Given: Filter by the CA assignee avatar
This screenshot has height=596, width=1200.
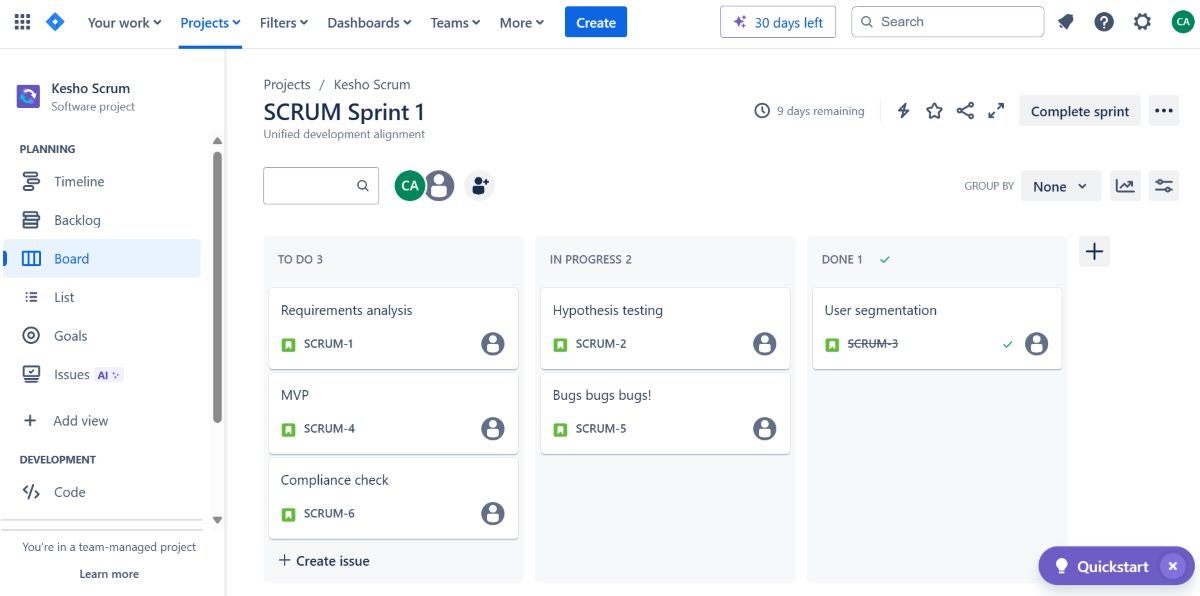Looking at the screenshot, I should (409, 186).
